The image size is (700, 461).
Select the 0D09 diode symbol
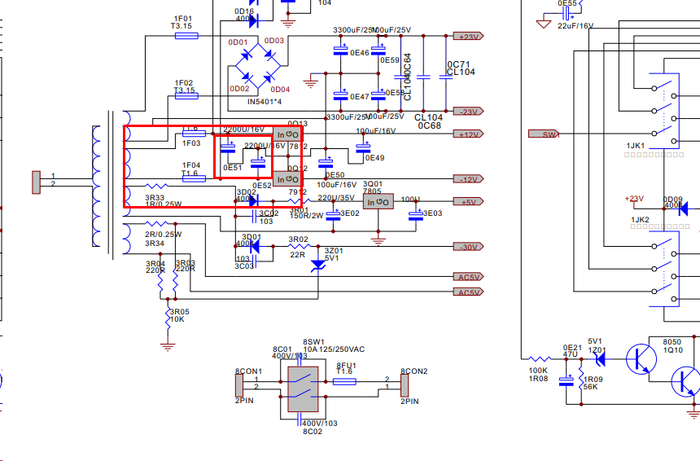[683, 208]
